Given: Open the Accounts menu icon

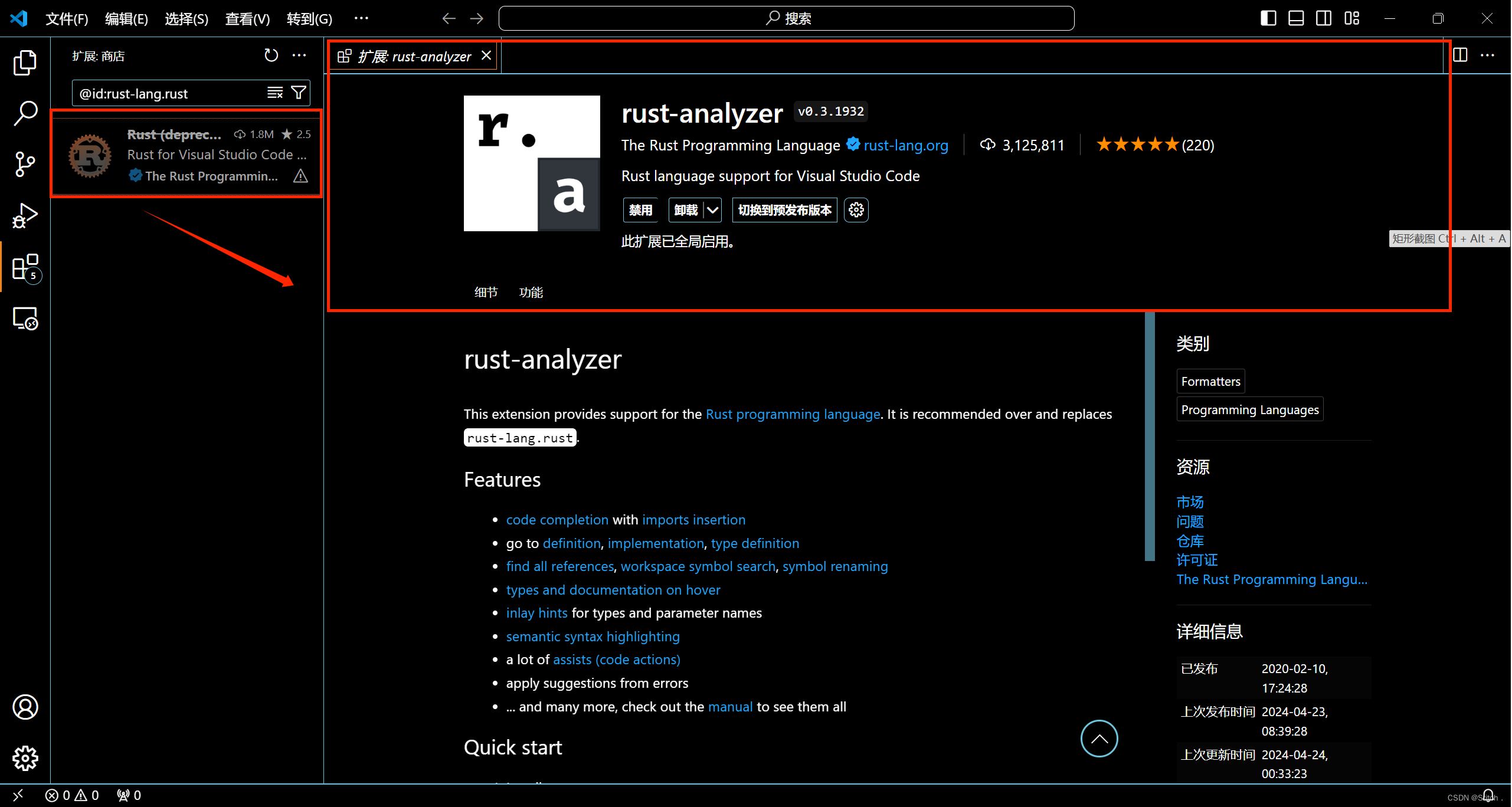Looking at the screenshot, I should pos(25,707).
